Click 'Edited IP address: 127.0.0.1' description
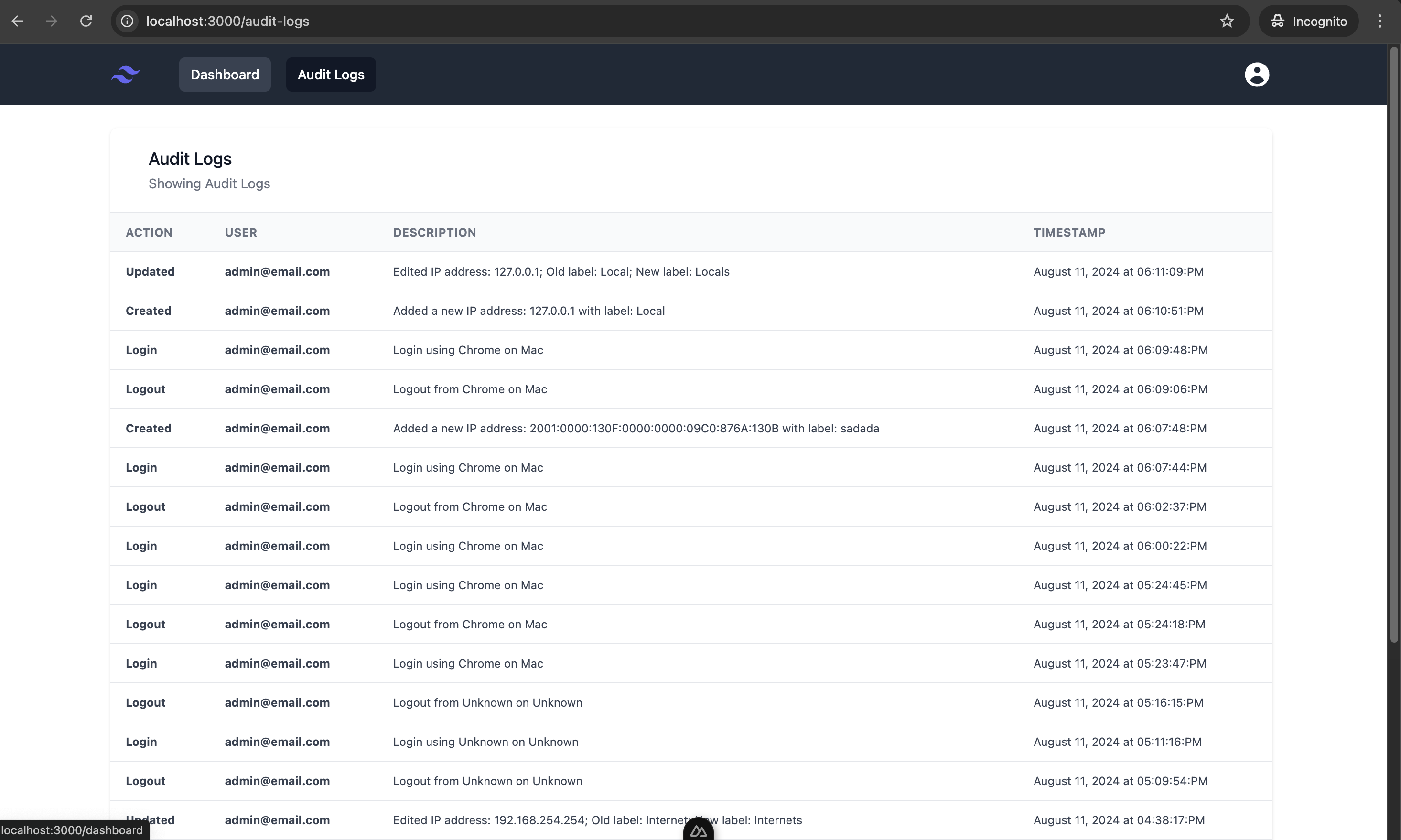The image size is (1401, 840). point(561,272)
